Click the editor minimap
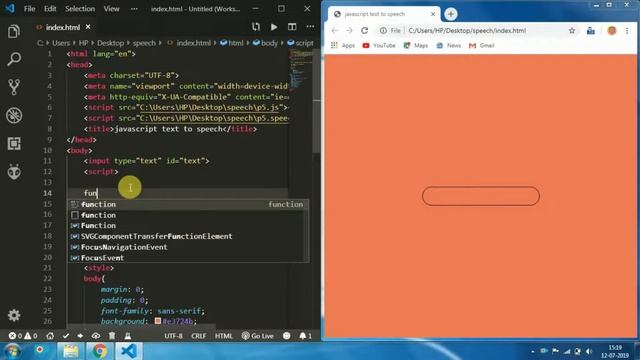The width and height of the screenshot is (640, 360). [300, 69]
